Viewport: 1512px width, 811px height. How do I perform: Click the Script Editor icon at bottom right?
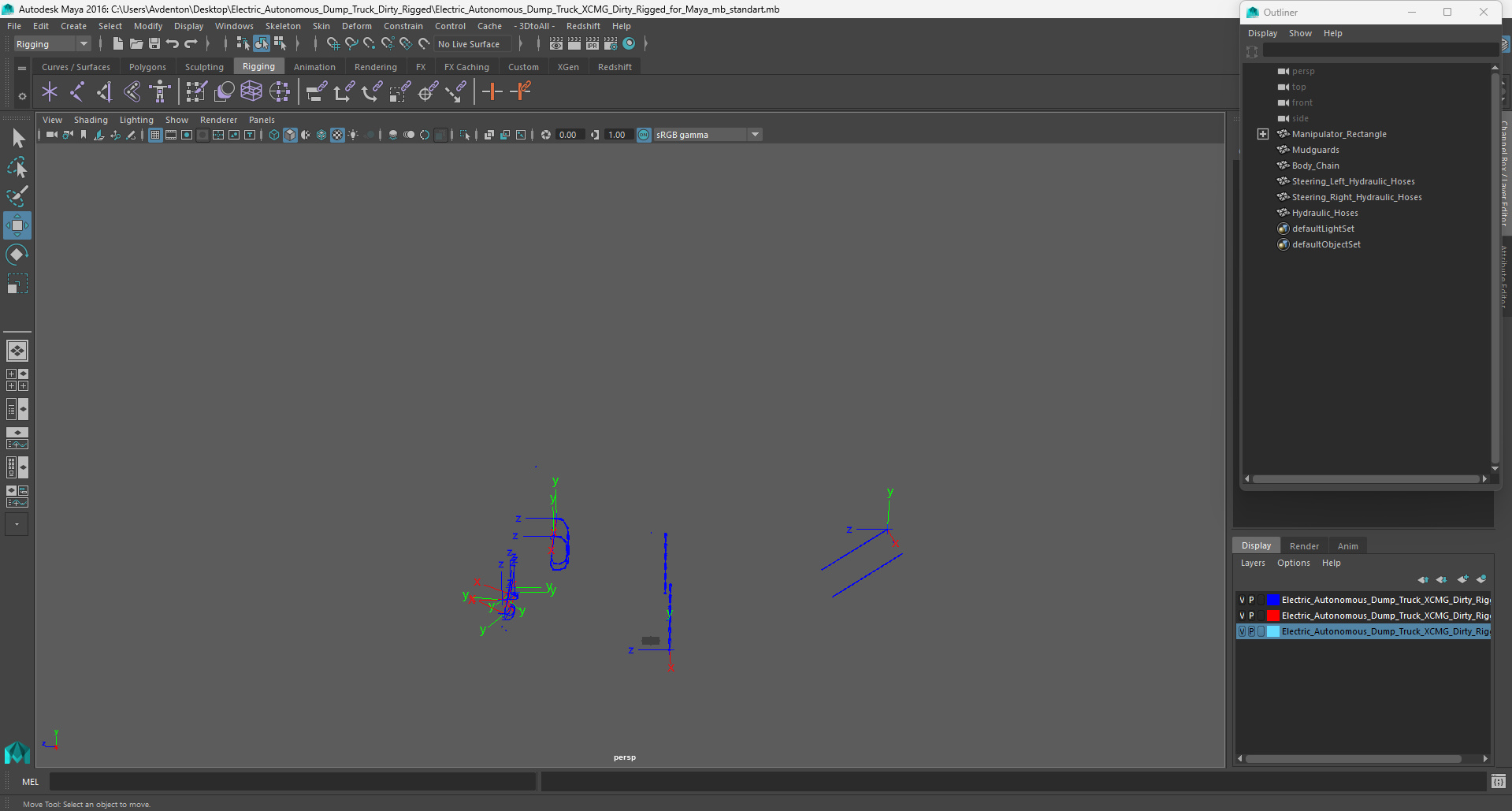1499,781
